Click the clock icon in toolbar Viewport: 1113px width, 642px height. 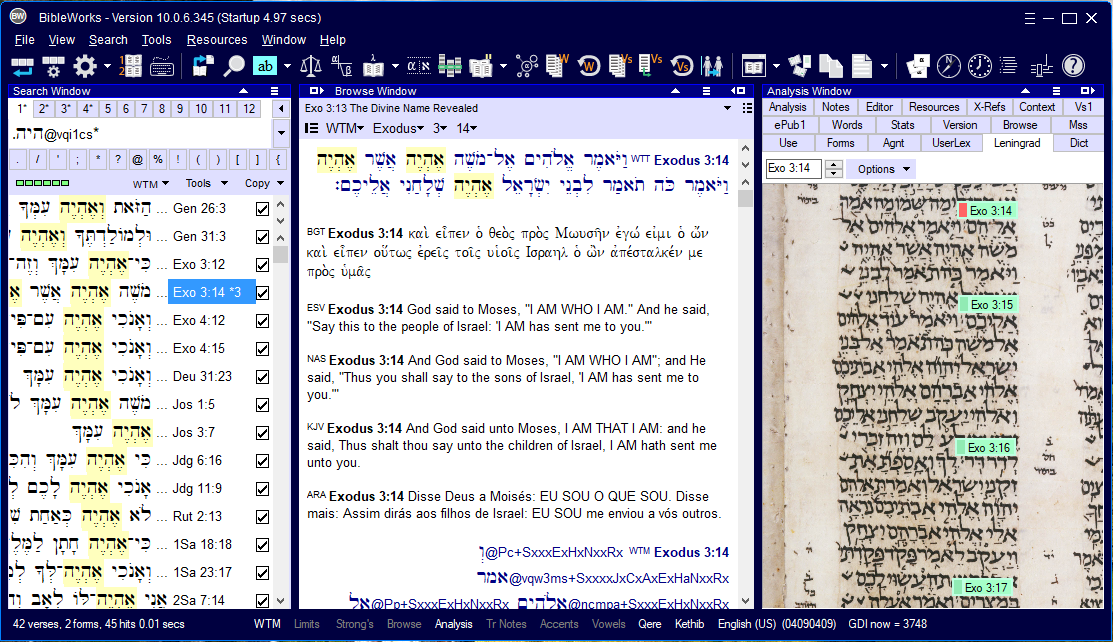pyautogui.click(x=980, y=66)
